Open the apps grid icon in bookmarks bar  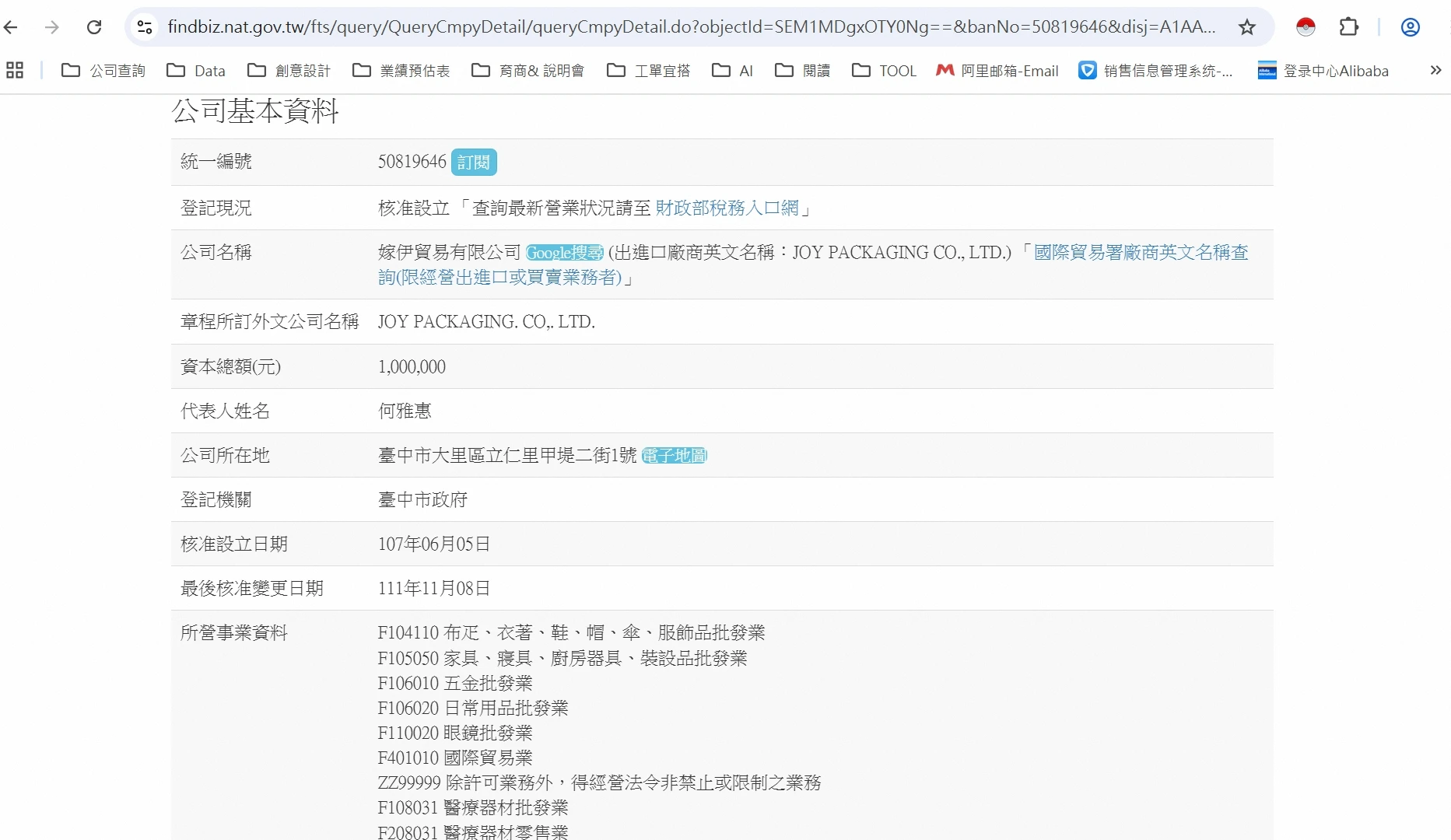coord(15,71)
